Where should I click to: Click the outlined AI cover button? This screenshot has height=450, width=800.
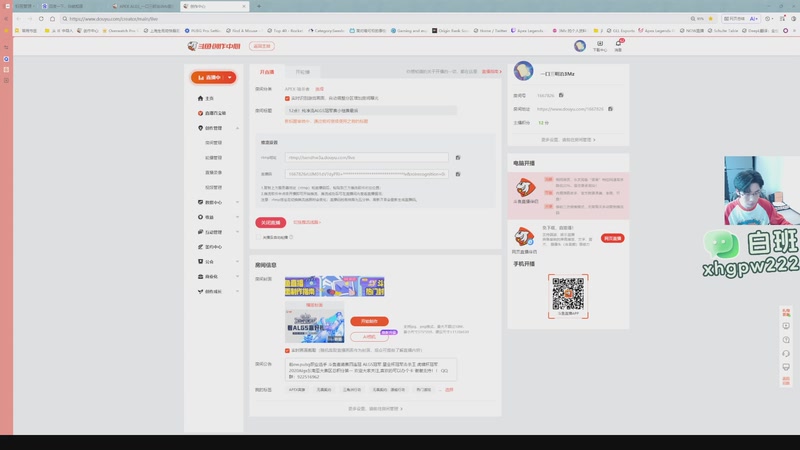(x=369, y=337)
